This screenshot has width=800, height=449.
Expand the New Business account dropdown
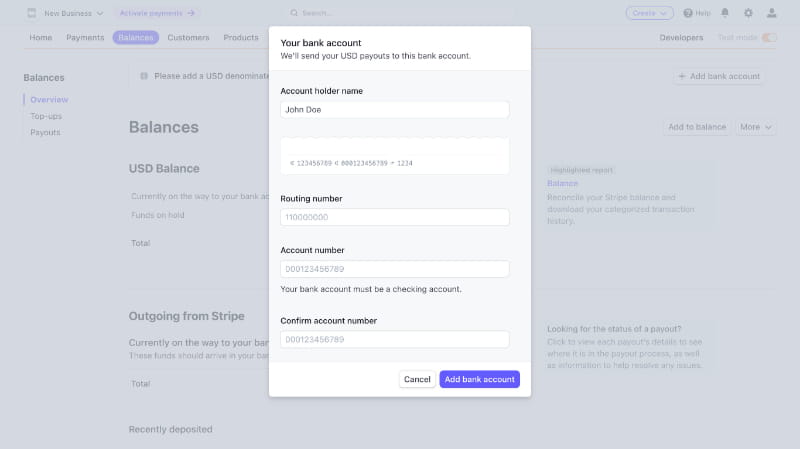click(x=99, y=13)
